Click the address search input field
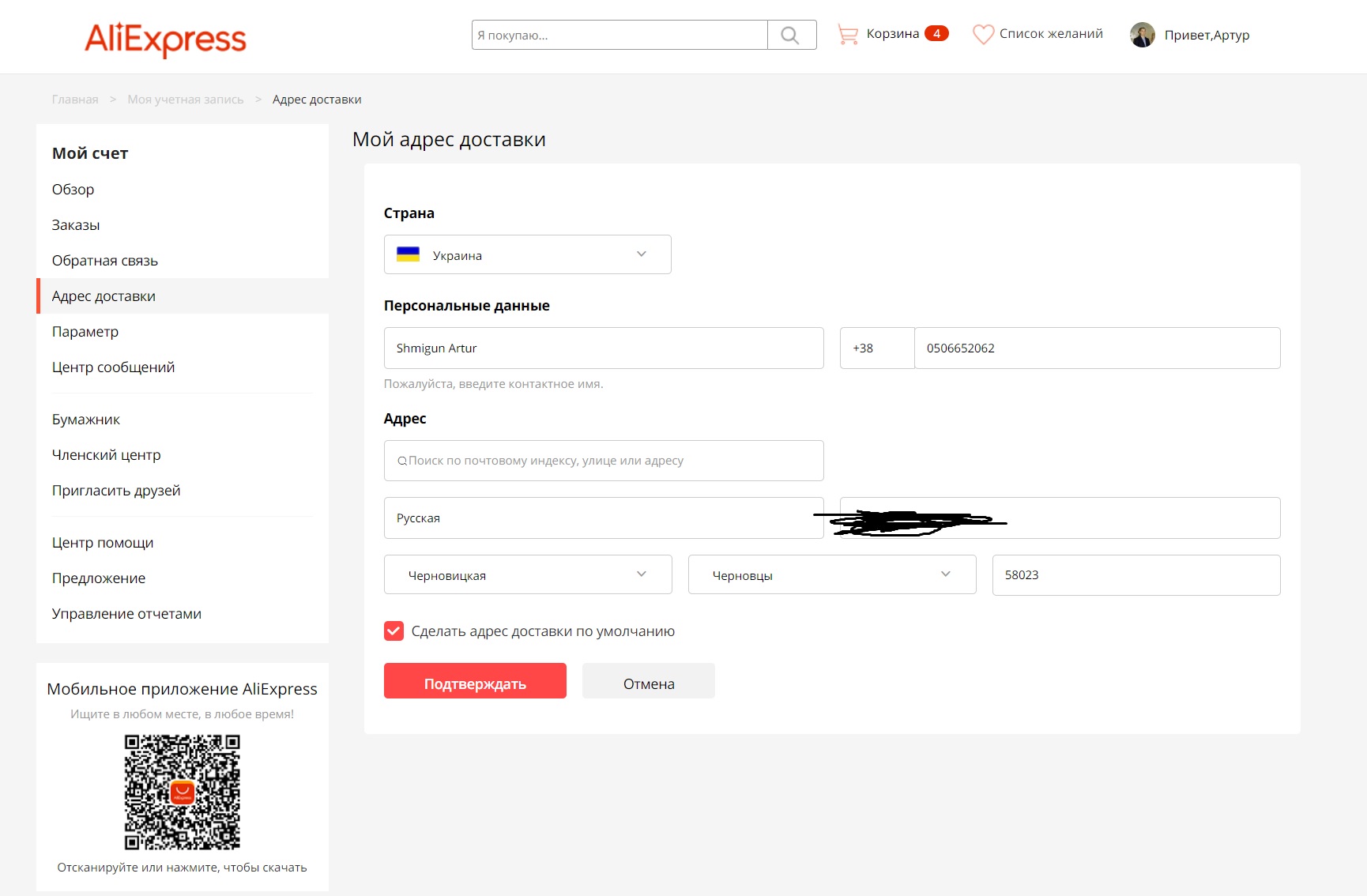Screen dimensions: 1367x896 tap(604, 461)
